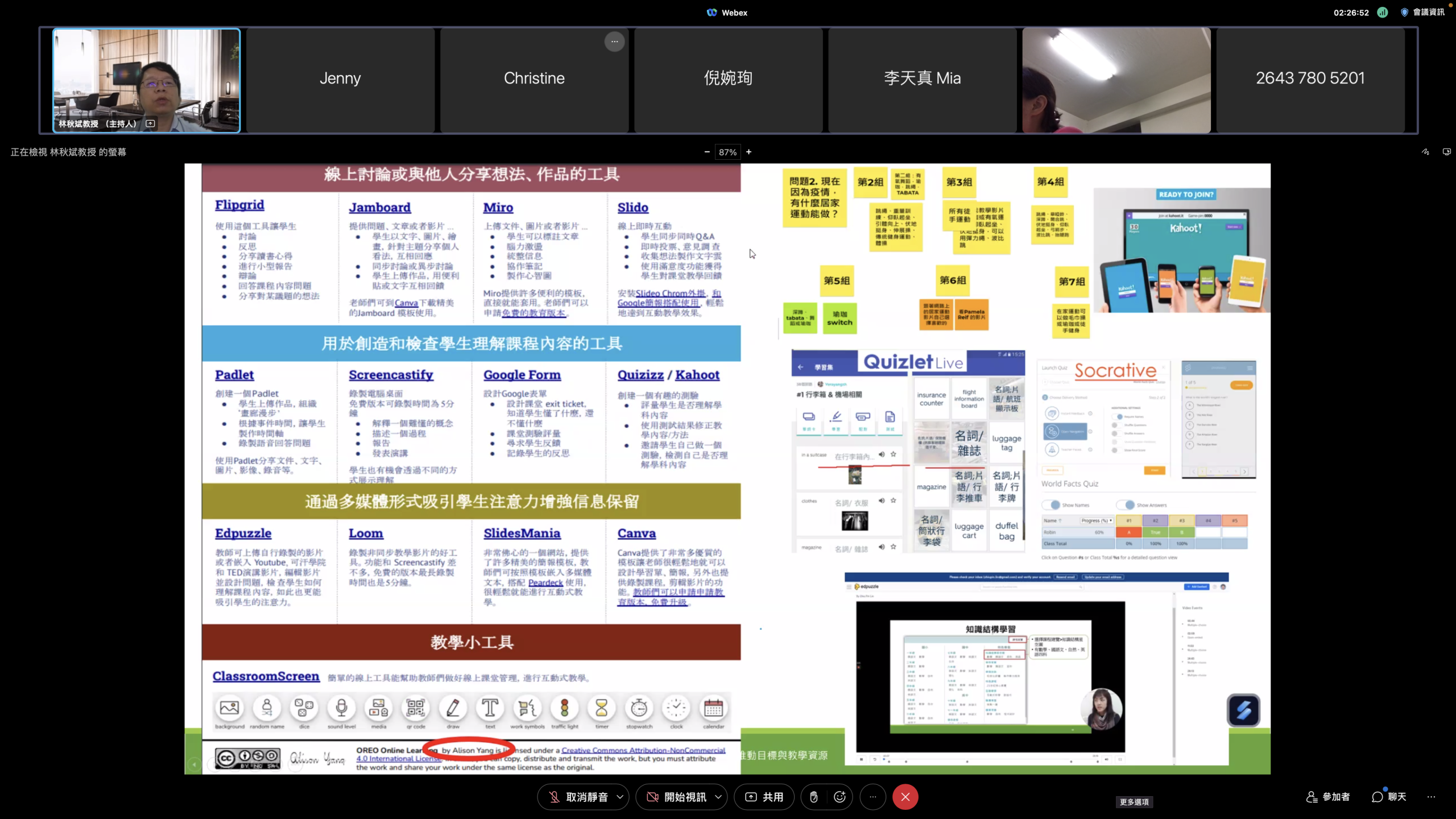The width and height of the screenshot is (1456, 819).
Task: Open the emoji reactions icon
Action: (x=839, y=797)
